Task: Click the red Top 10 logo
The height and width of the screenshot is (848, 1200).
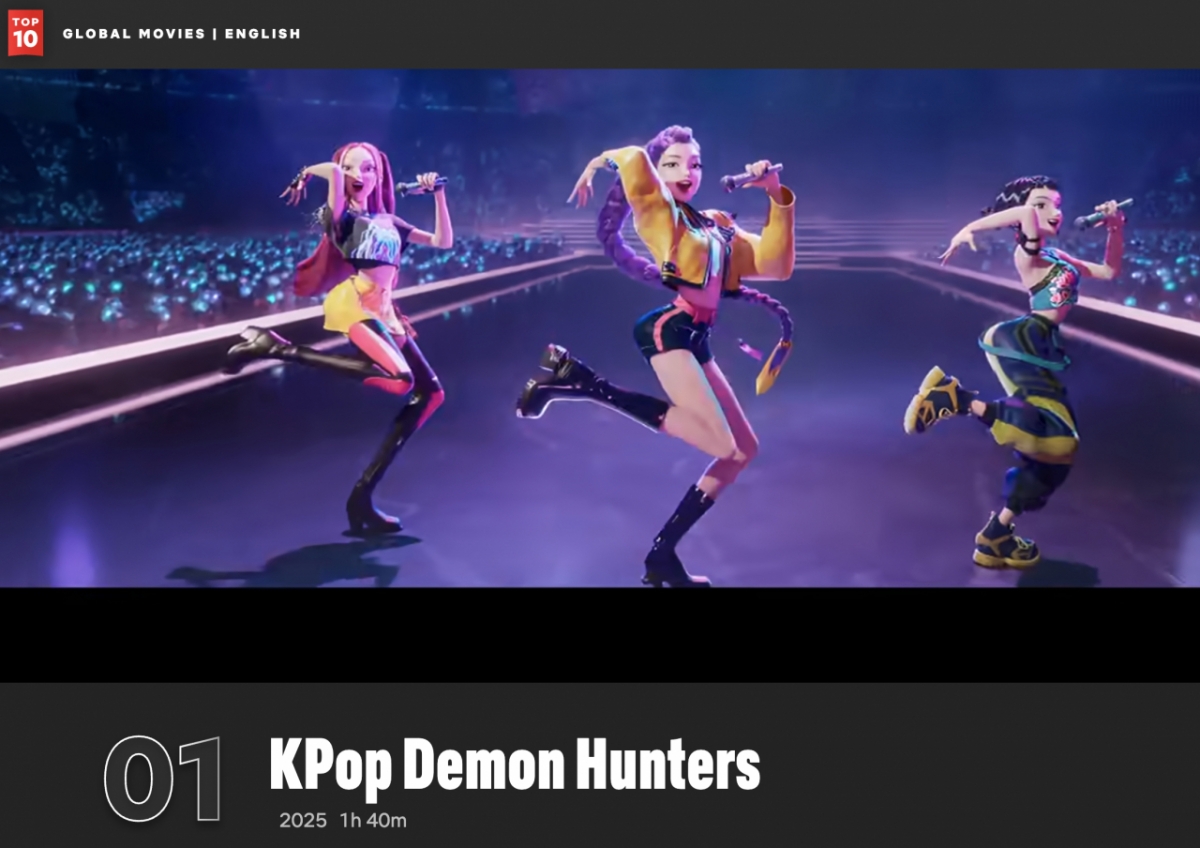Action: pos(25,33)
